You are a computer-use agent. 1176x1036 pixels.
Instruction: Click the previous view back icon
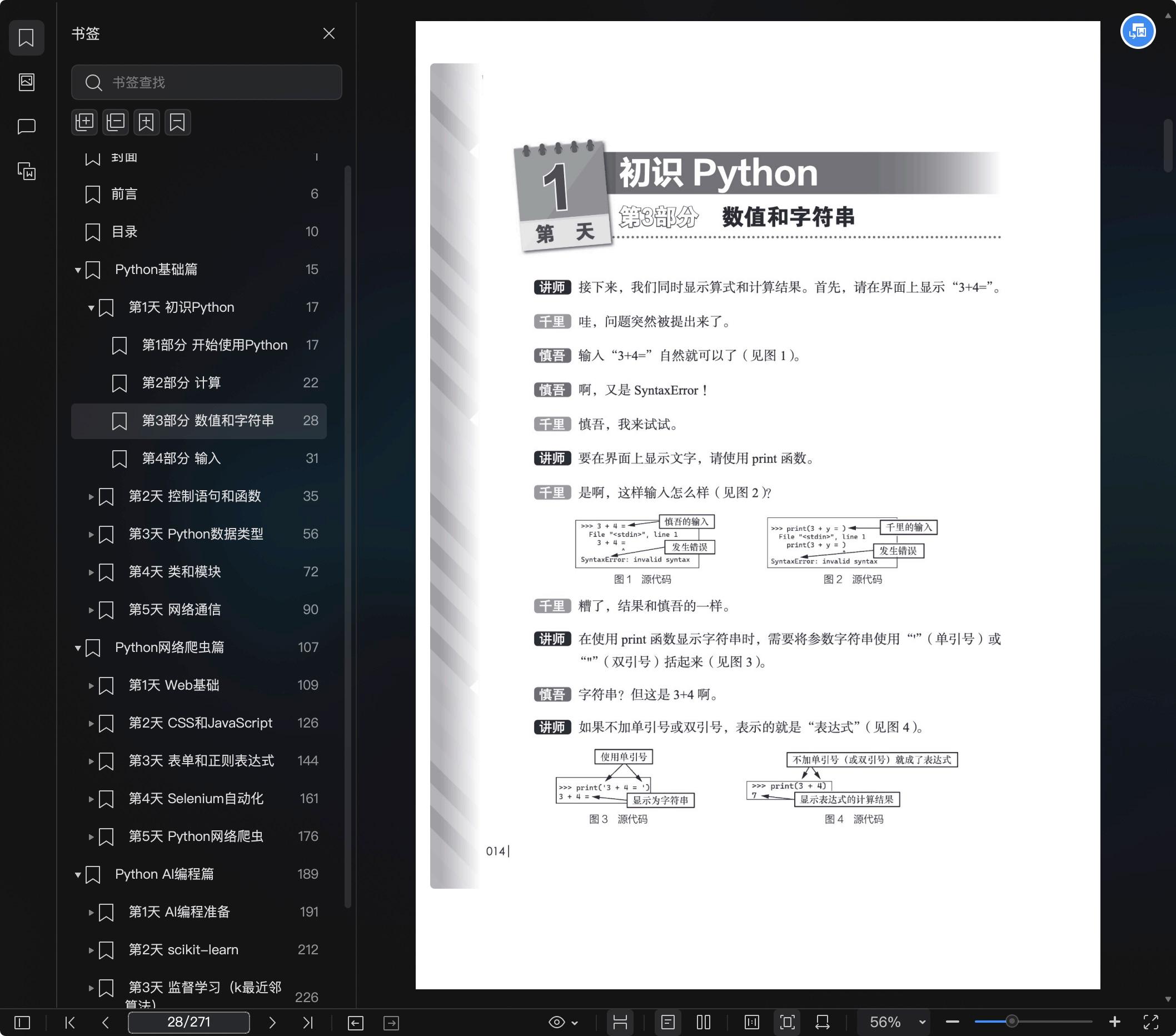pyautogui.click(x=356, y=1022)
